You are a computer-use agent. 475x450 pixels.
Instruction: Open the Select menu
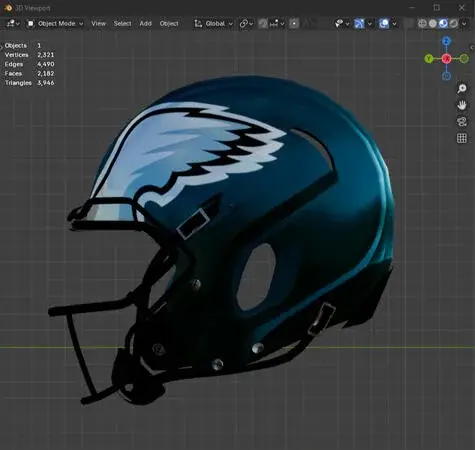coord(122,23)
